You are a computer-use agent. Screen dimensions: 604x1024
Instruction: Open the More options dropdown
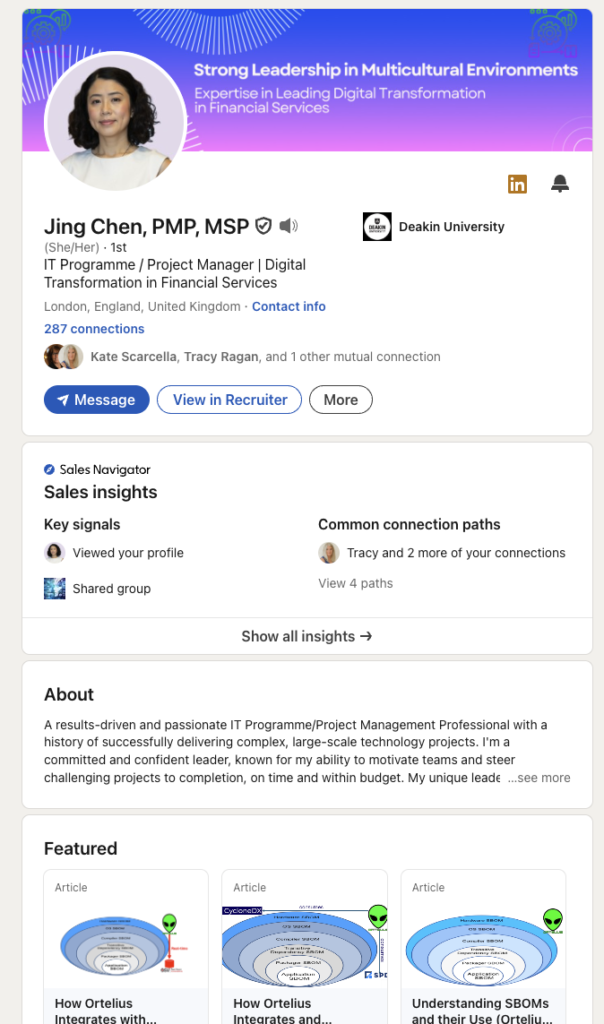tap(341, 400)
